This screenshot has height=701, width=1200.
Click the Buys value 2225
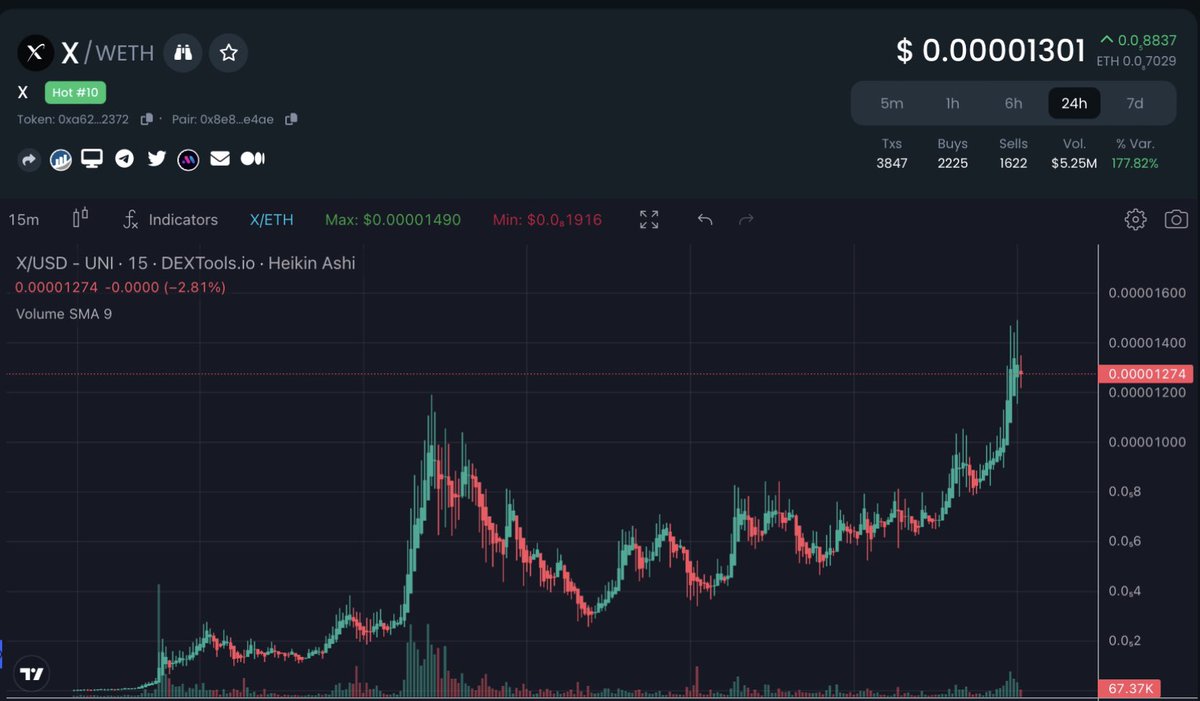click(952, 163)
